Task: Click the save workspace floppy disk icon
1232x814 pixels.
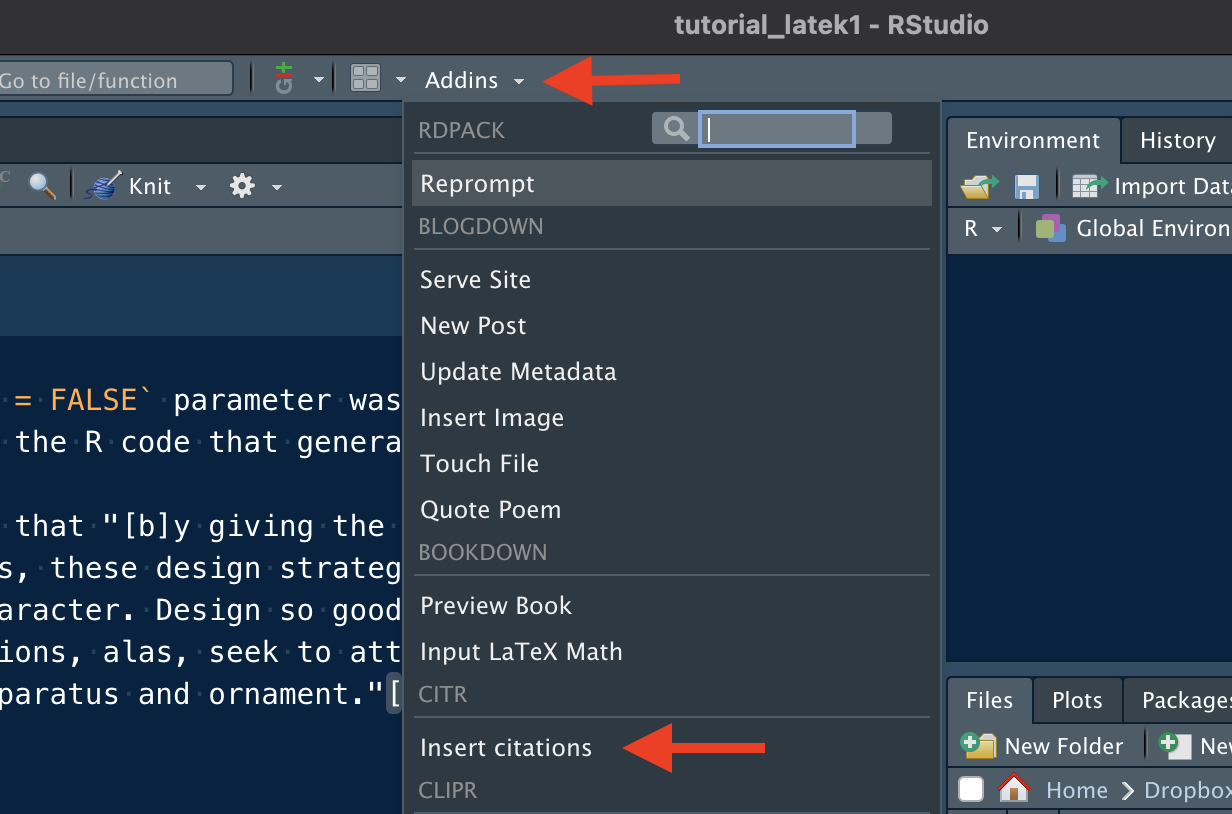Action: point(1026,186)
